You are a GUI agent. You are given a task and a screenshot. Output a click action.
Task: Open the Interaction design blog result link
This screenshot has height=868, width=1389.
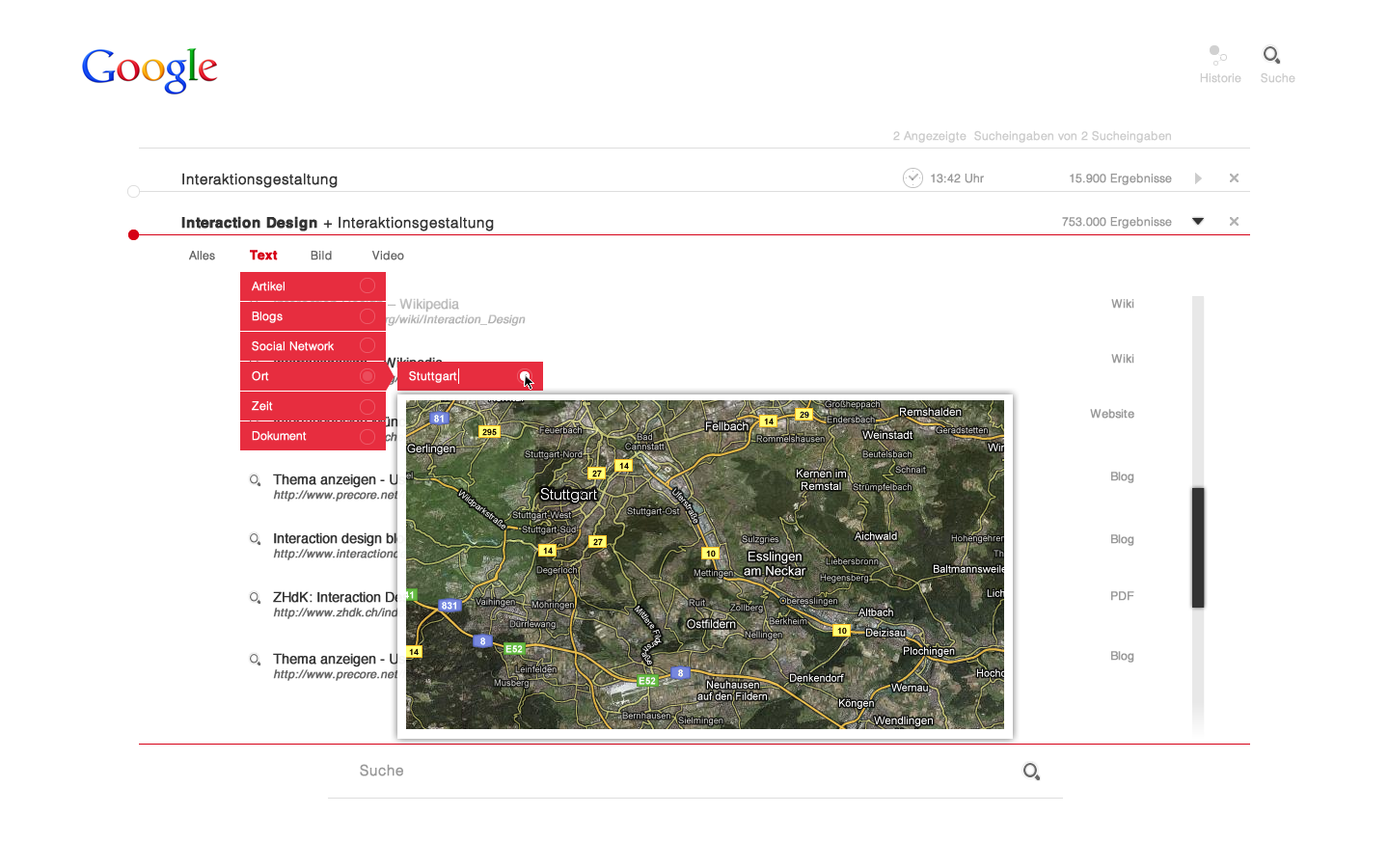click(x=335, y=538)
